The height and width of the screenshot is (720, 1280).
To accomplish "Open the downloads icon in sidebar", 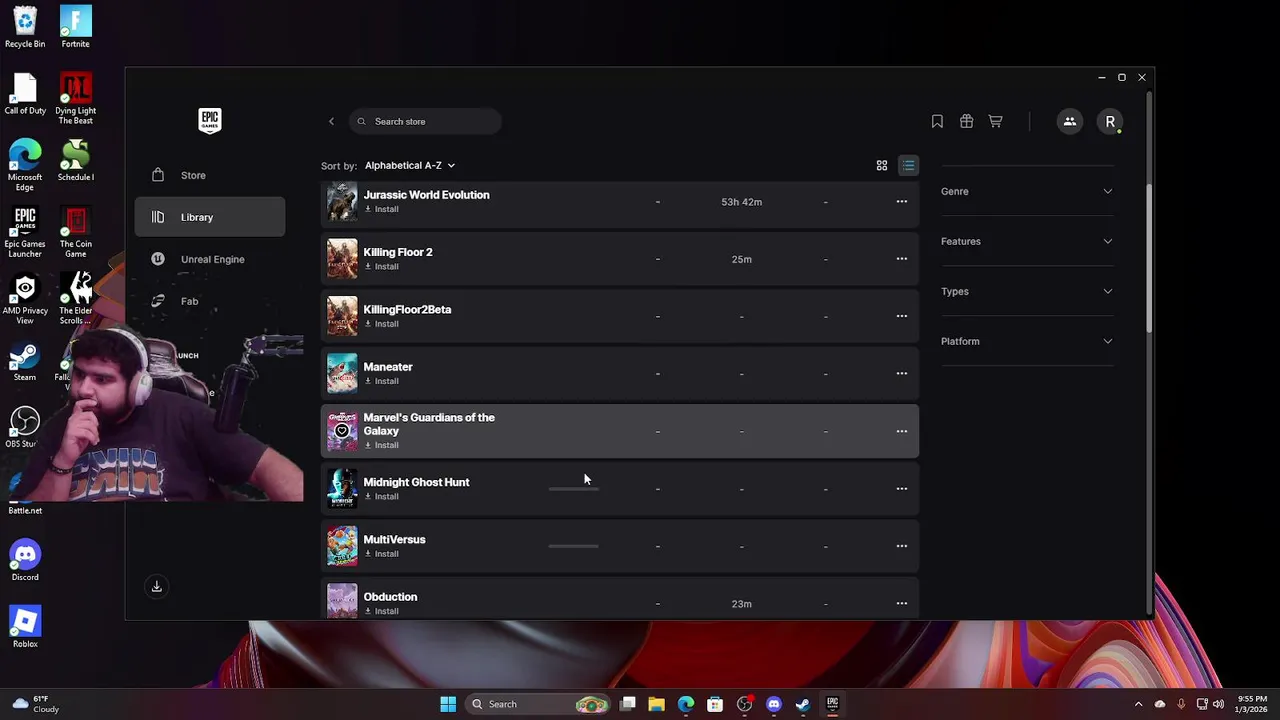I will [156, 587].
